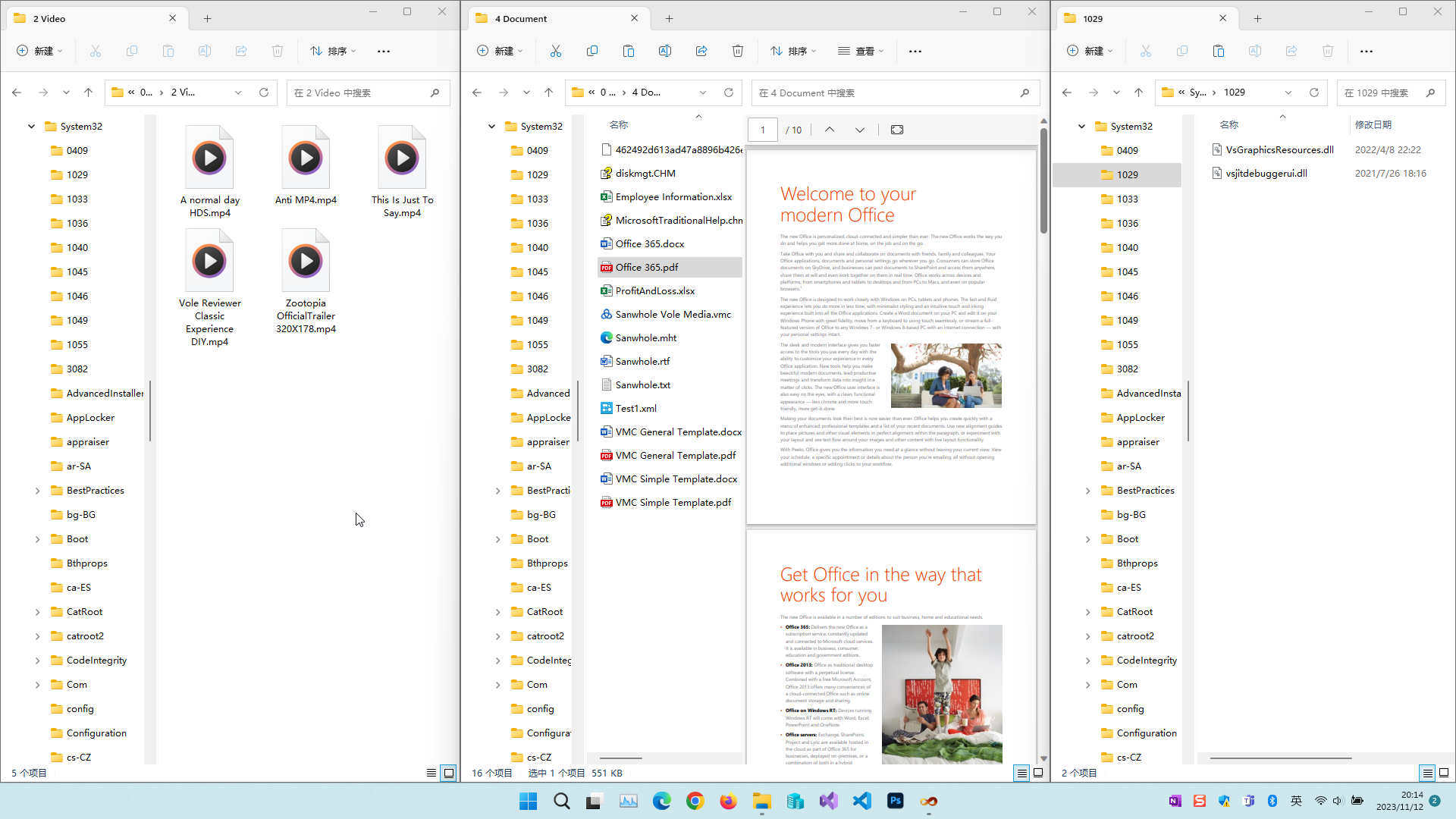Click page number field in PDF preview
The height and width of the screenshot is (819, 1456).
[x=763, y=130]
